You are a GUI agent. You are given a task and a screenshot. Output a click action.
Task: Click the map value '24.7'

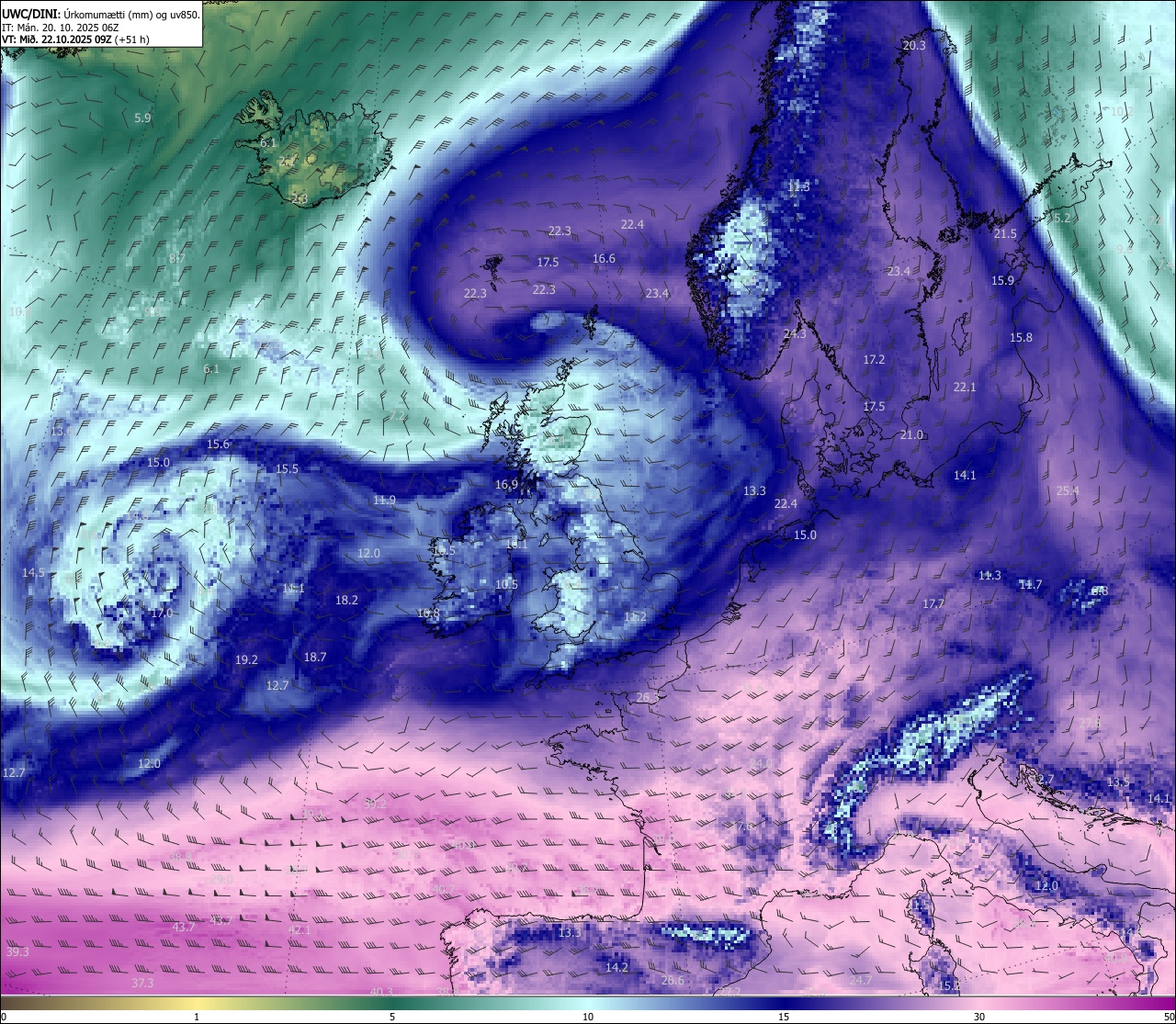[860, 980]
